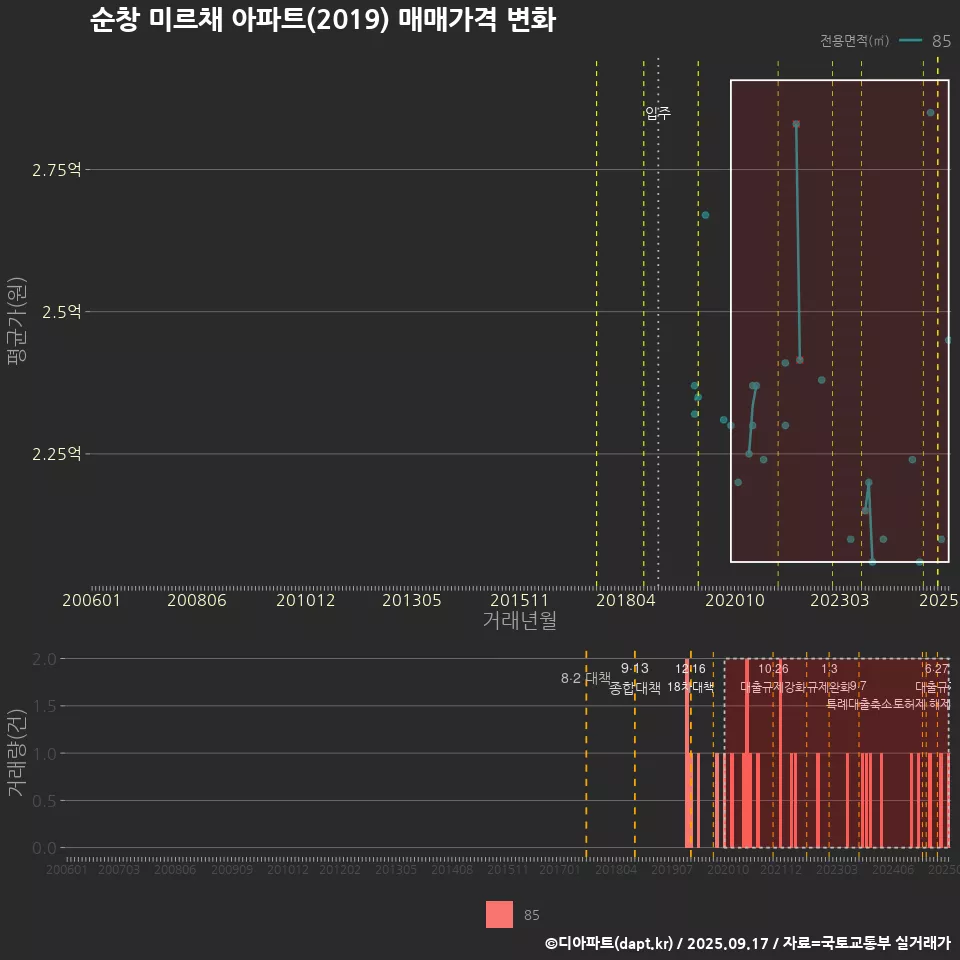960x960 pixels.
Task: Click the 2.5억 y-axis label
Action: pyautogui.click(x=61, y=312)
